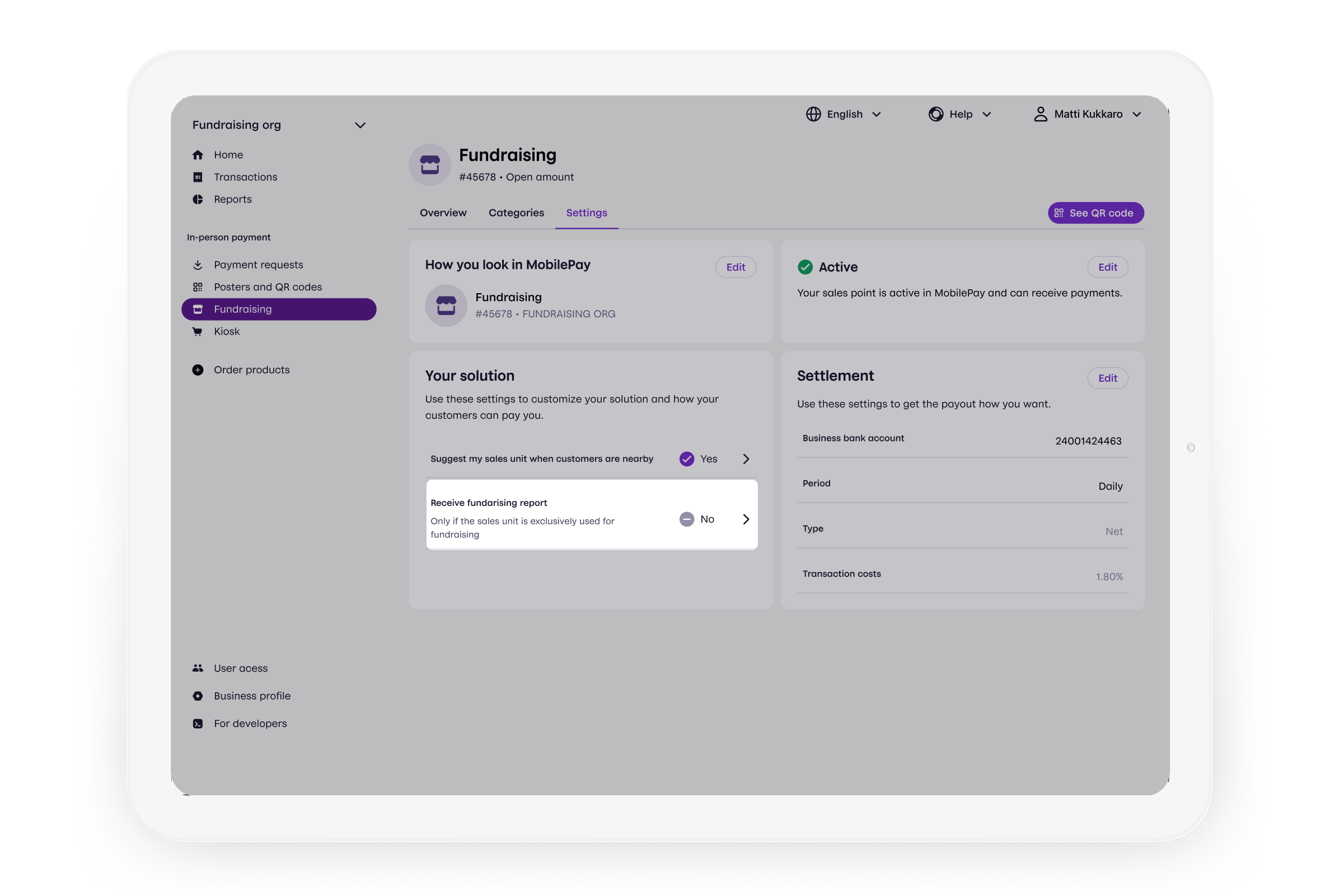Select the Payment requests download-arrow icon
Viewport: 1344px width, 896px height.
[198, 265]
